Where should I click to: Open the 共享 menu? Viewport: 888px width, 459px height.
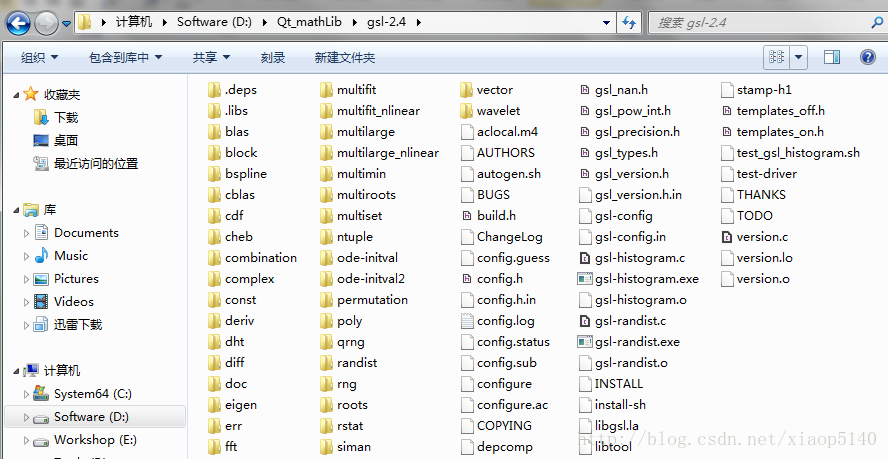pyautogui.click(x=211, y=57)
